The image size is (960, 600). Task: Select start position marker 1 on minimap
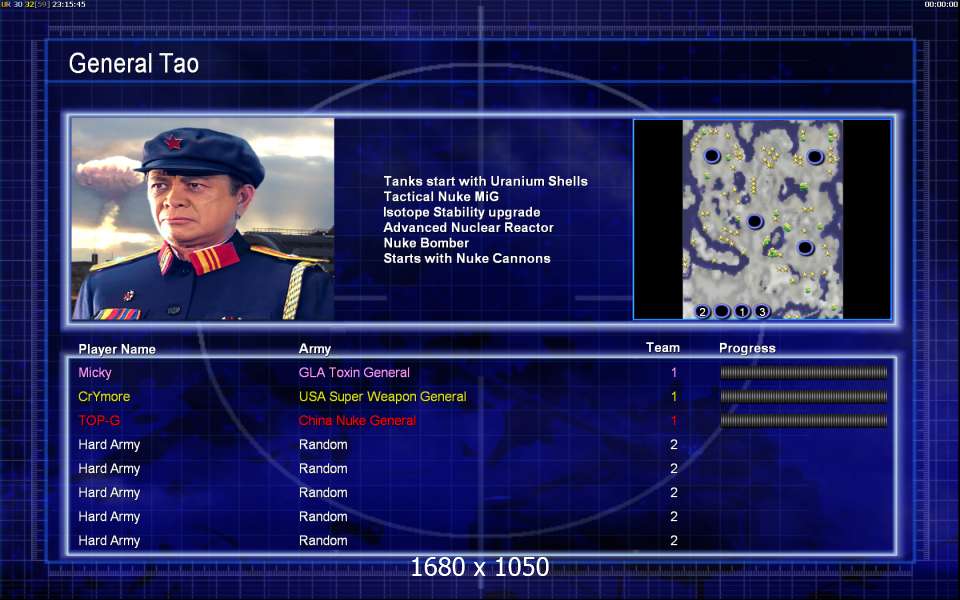coord(742,312)
